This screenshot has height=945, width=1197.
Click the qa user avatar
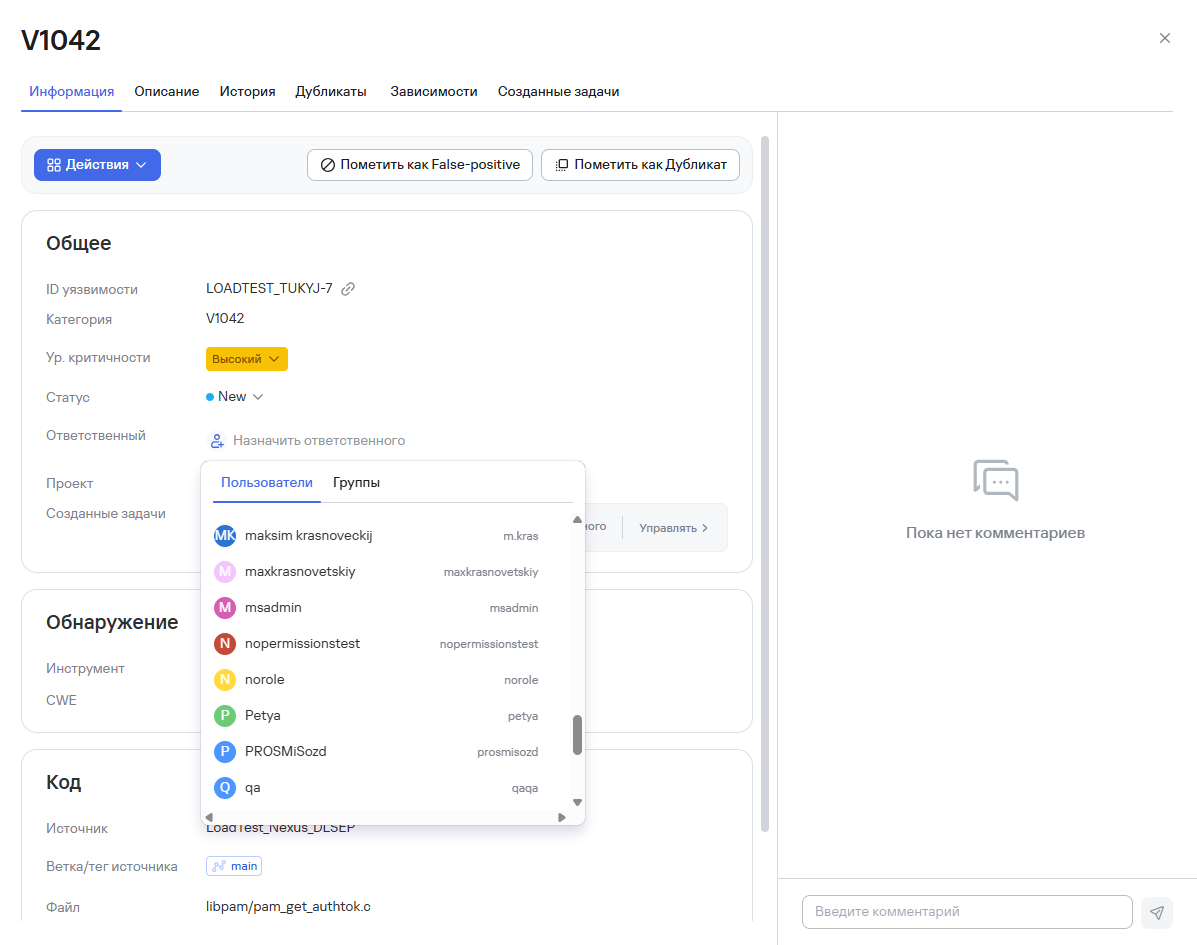pos(224,787)
